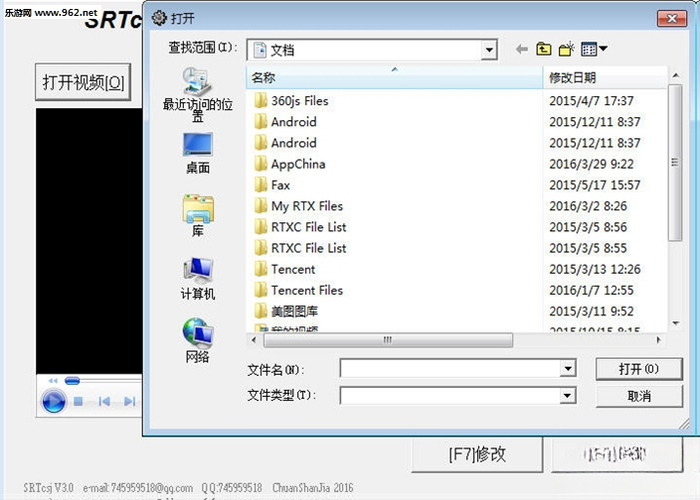The height and width of the screenshot is (500, 700).
Task: Sort by 名称 column header
Action: coord(394,77)
